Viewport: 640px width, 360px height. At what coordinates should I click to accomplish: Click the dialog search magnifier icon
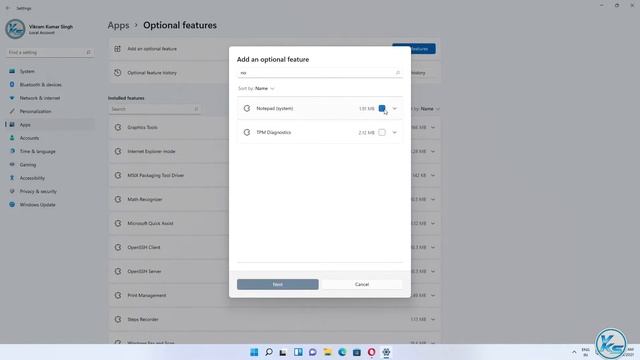[x=398, y=73]
